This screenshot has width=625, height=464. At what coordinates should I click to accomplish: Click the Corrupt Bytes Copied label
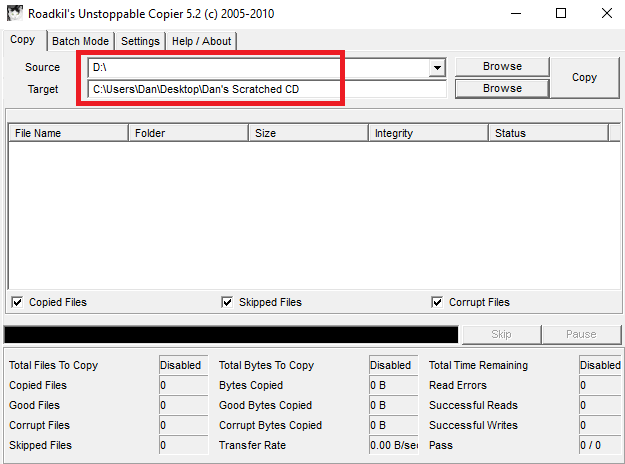[270, 425]
